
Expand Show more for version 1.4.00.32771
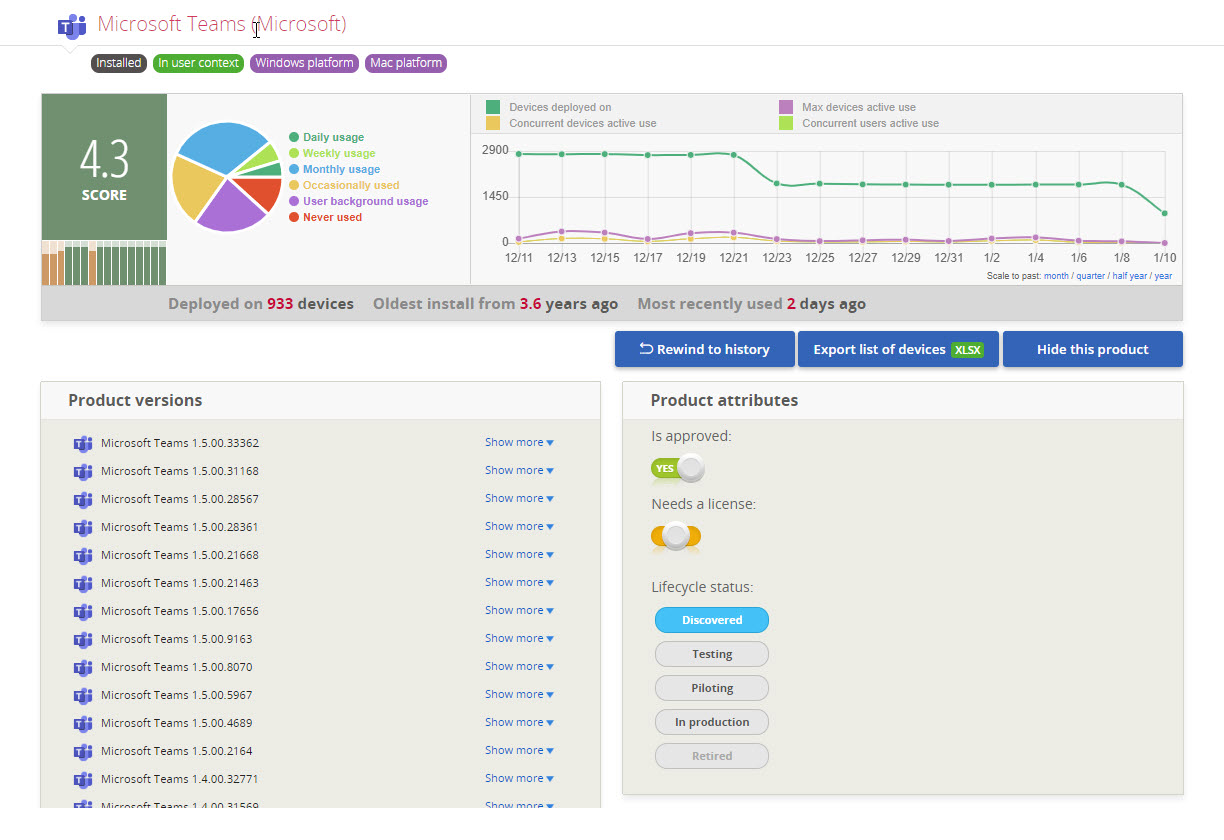[519, 778]
